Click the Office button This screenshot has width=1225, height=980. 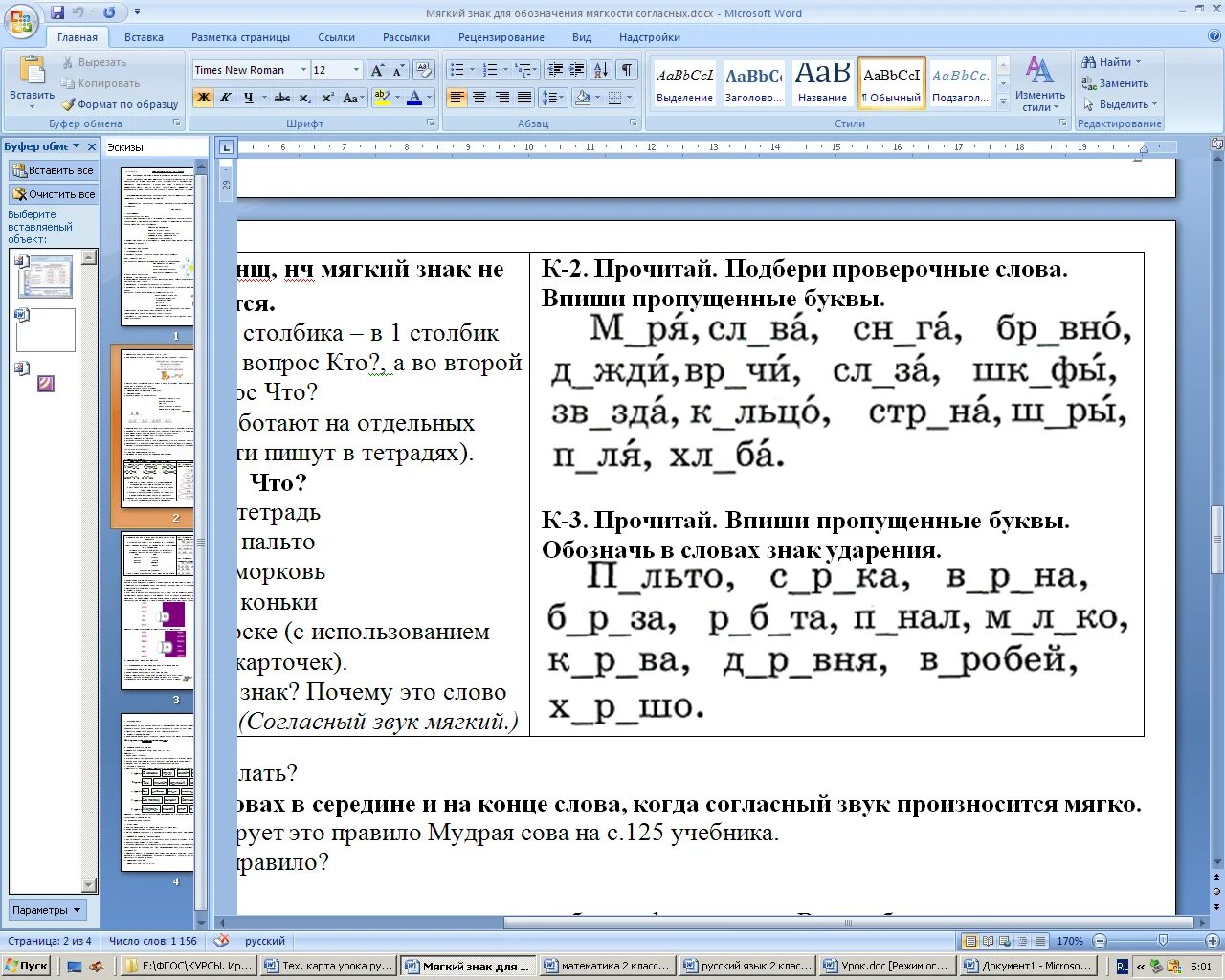pyautogui.click(x=21, y=20)
